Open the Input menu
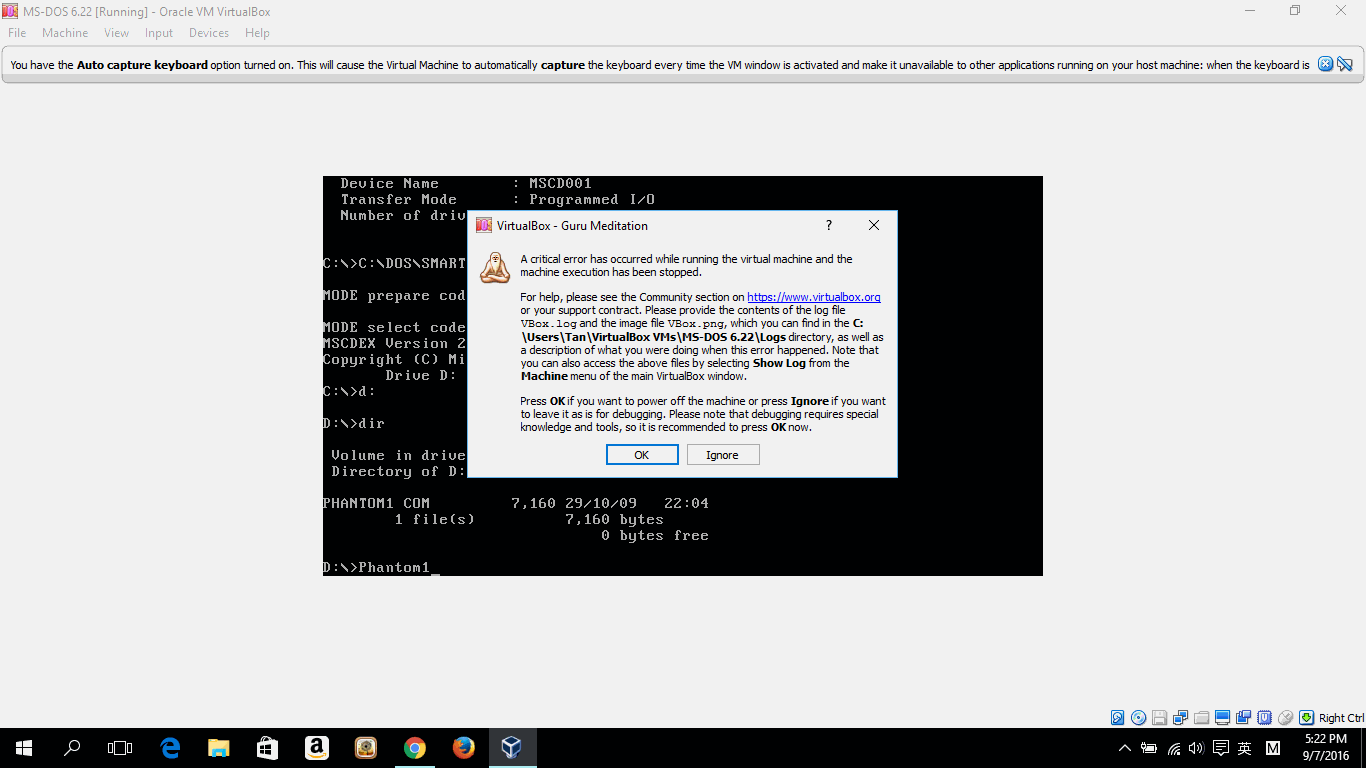Image resolution: width=1366 pixels, height=768 pixels. point(159,33)
